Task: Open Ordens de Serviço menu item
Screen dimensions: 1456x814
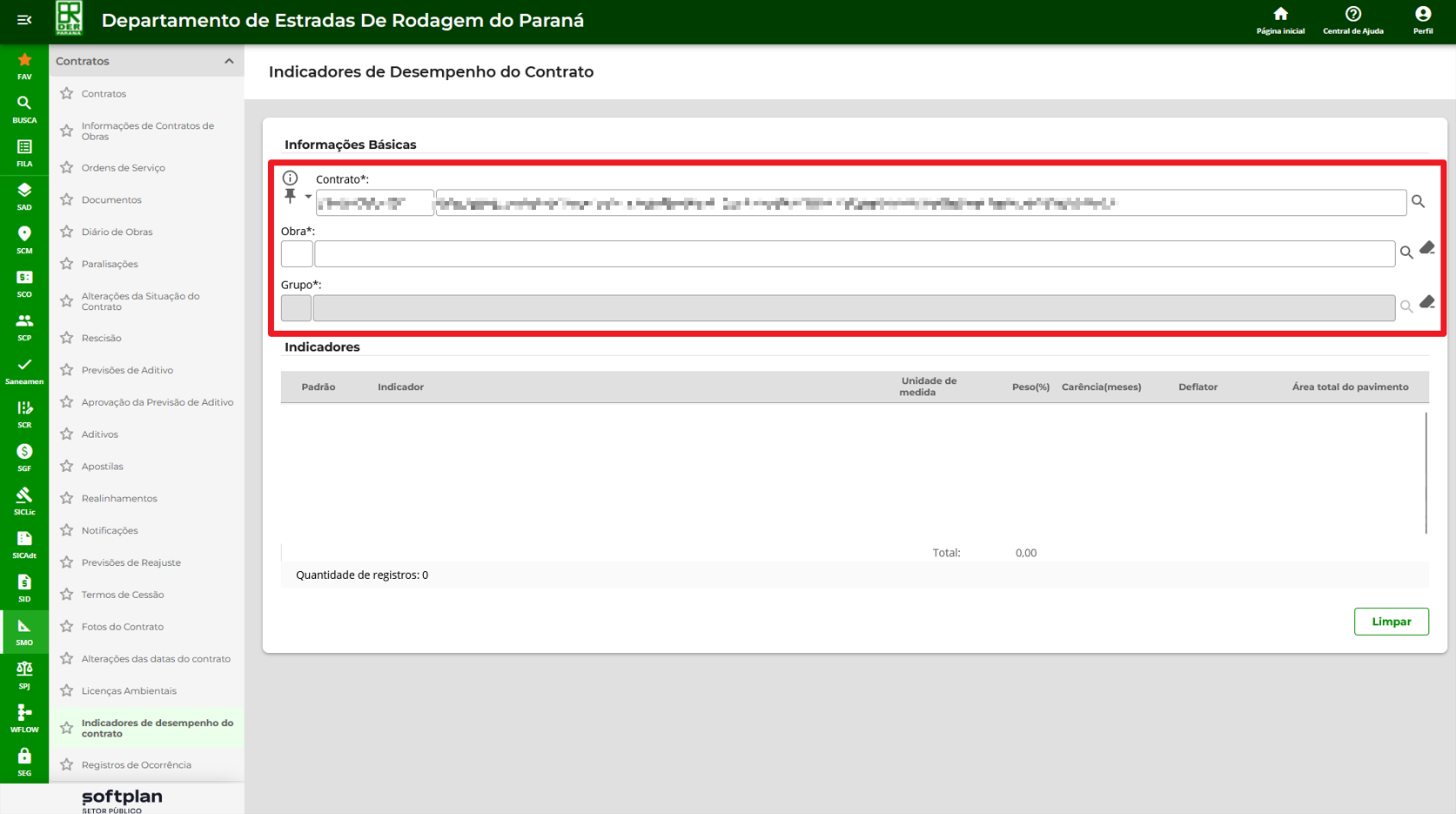Action: [123, 167]
